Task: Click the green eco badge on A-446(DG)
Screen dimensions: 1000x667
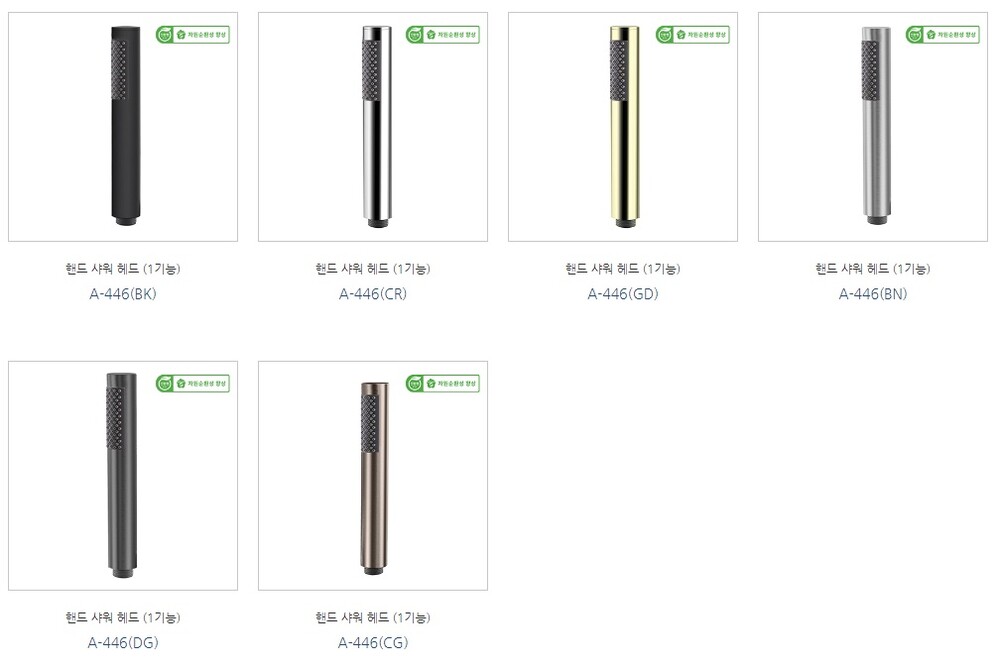Action: 193,383
